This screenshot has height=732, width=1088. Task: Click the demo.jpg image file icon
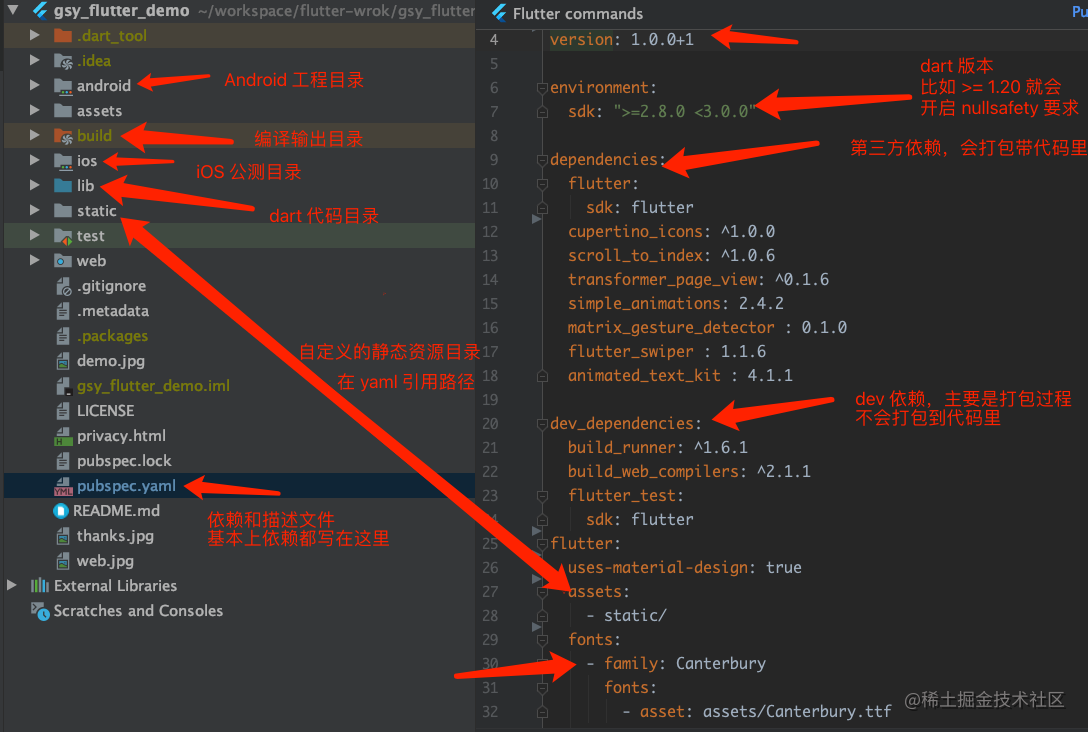[x=63, y=361]
